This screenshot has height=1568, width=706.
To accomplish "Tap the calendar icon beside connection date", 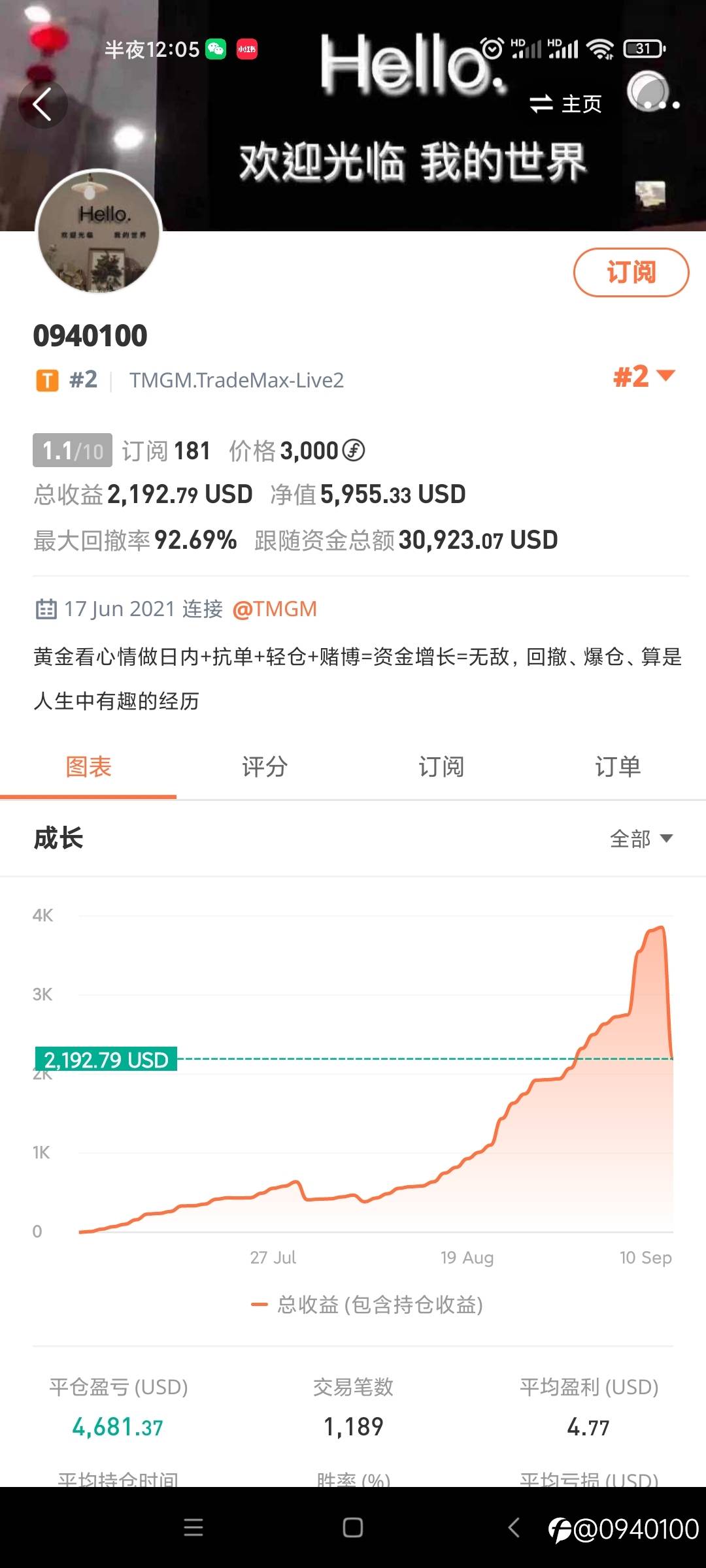I will (x=46, y=609).
